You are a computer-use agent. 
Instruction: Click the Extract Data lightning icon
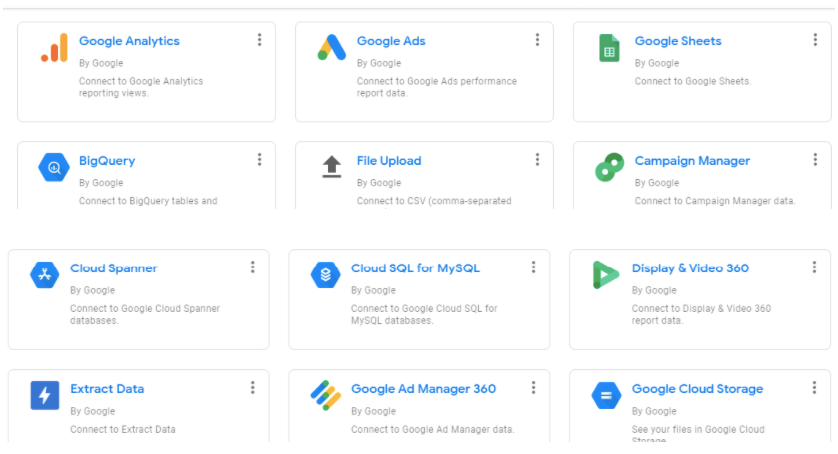click(45, 395)
